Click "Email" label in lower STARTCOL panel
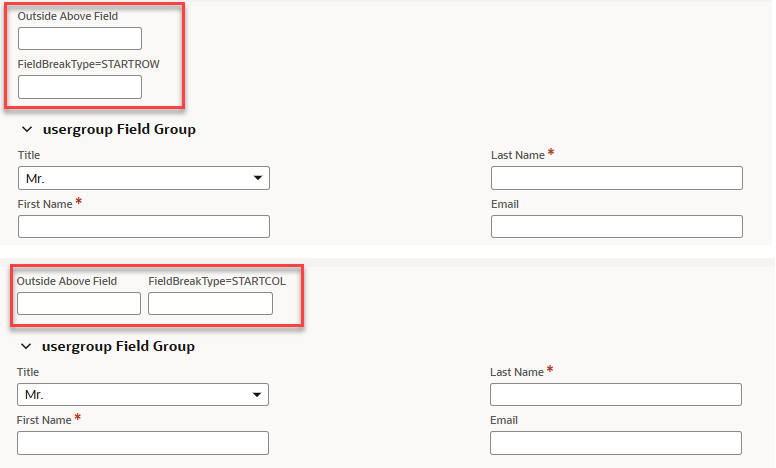The height and width of the screenshot is (468, 776). 504,420
